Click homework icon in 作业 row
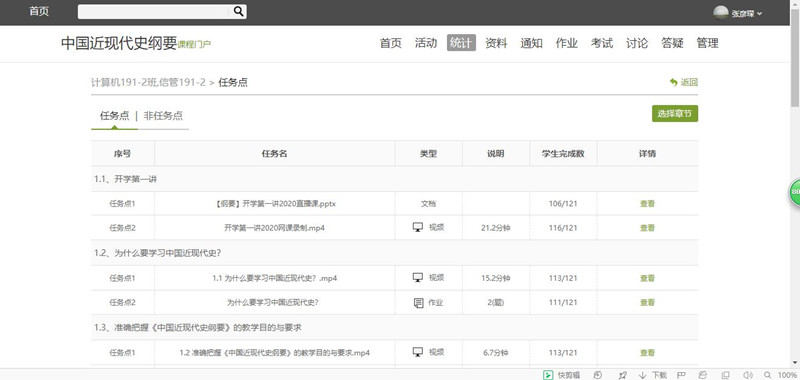This screenshot has width=800, height=380. coord(418,302)
